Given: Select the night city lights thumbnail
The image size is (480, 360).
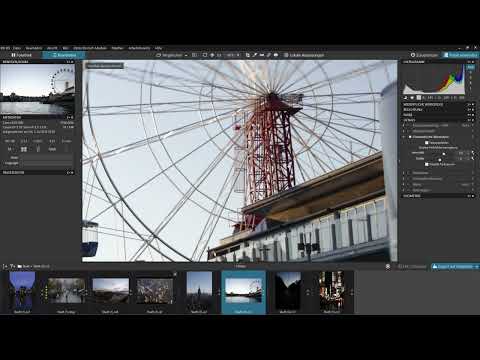Looking at the screenshot, I should tap(332, 290).
